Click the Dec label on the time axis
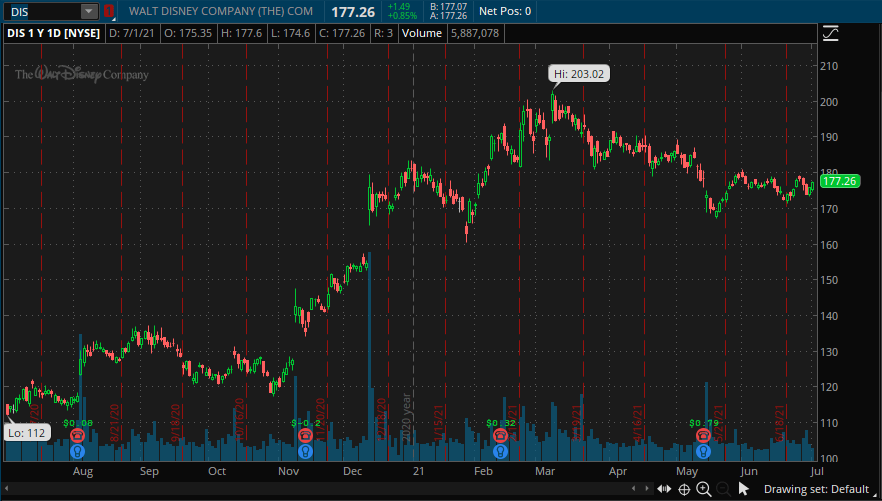 pos(353,471)
